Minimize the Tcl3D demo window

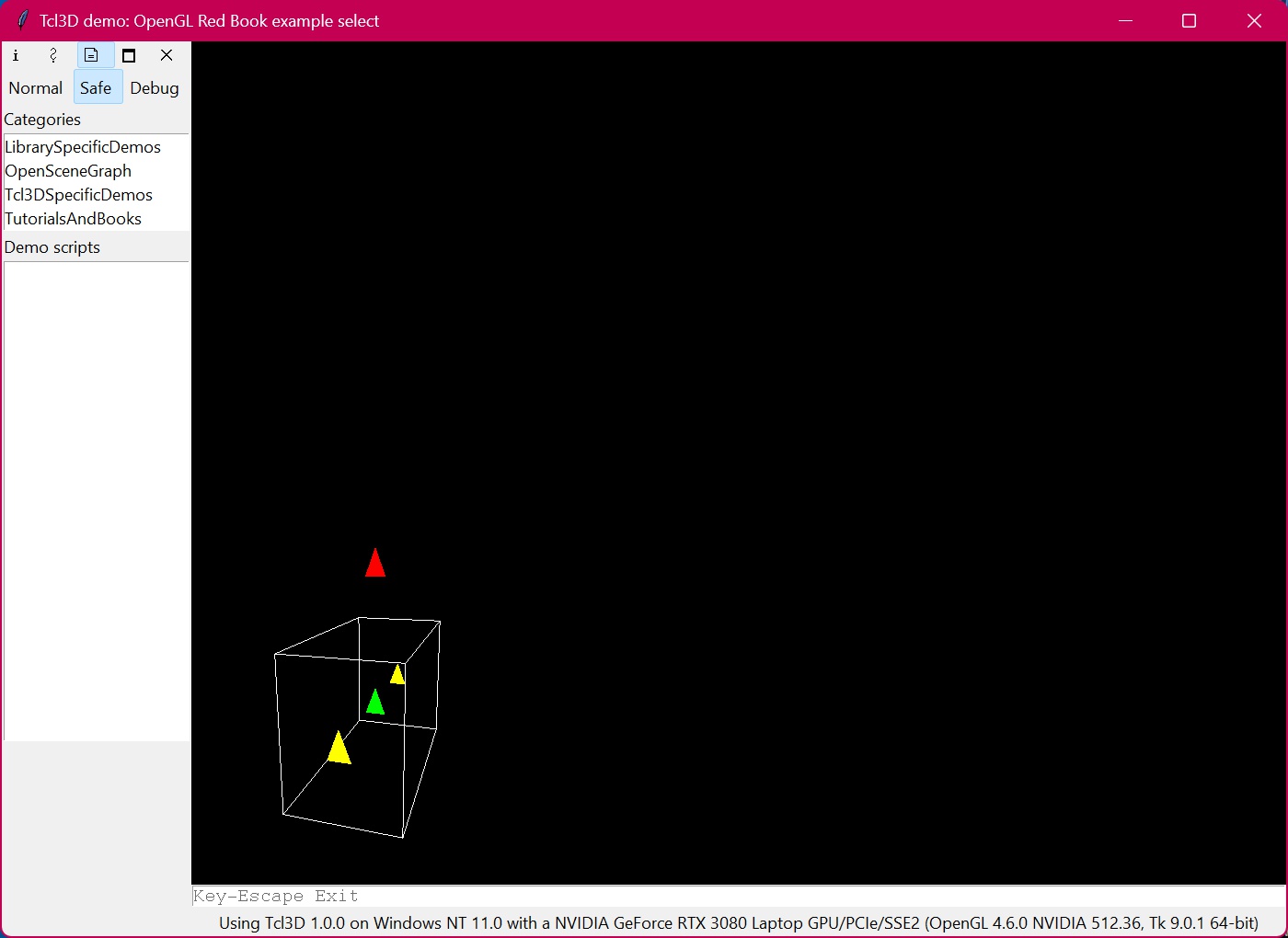tap(1125, 20)
